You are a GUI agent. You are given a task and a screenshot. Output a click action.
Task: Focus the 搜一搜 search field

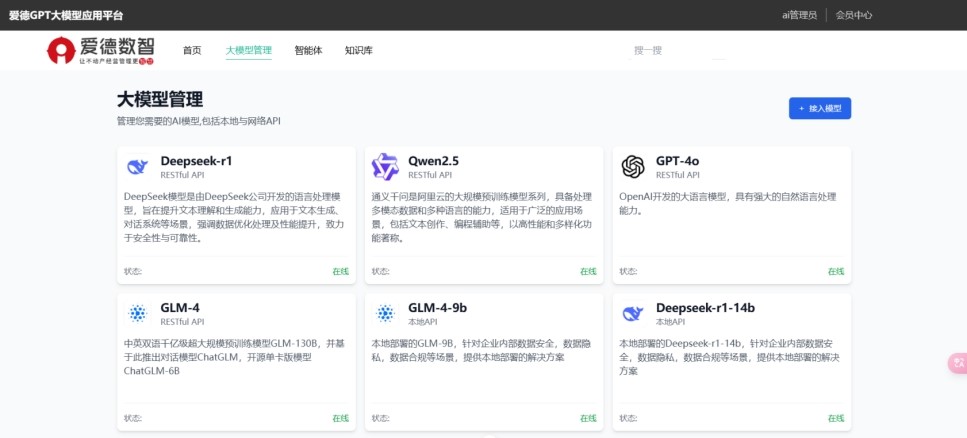pos(678,51)
